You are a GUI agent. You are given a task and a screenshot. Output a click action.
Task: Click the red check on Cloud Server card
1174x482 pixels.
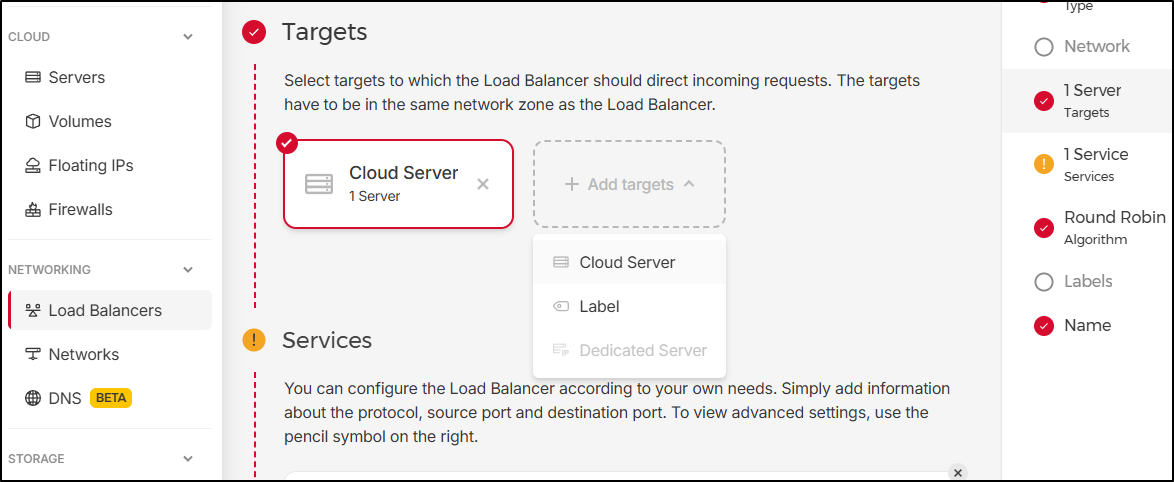pos(287,143)
